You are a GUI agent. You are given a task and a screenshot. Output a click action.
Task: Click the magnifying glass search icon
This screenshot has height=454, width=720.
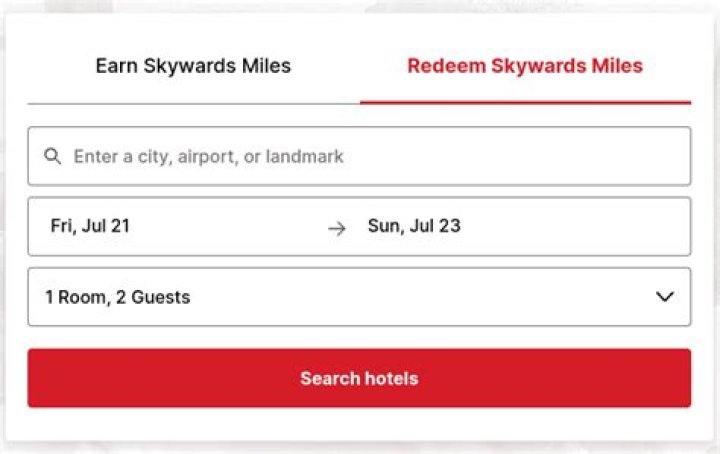click(x=53, y=156)
